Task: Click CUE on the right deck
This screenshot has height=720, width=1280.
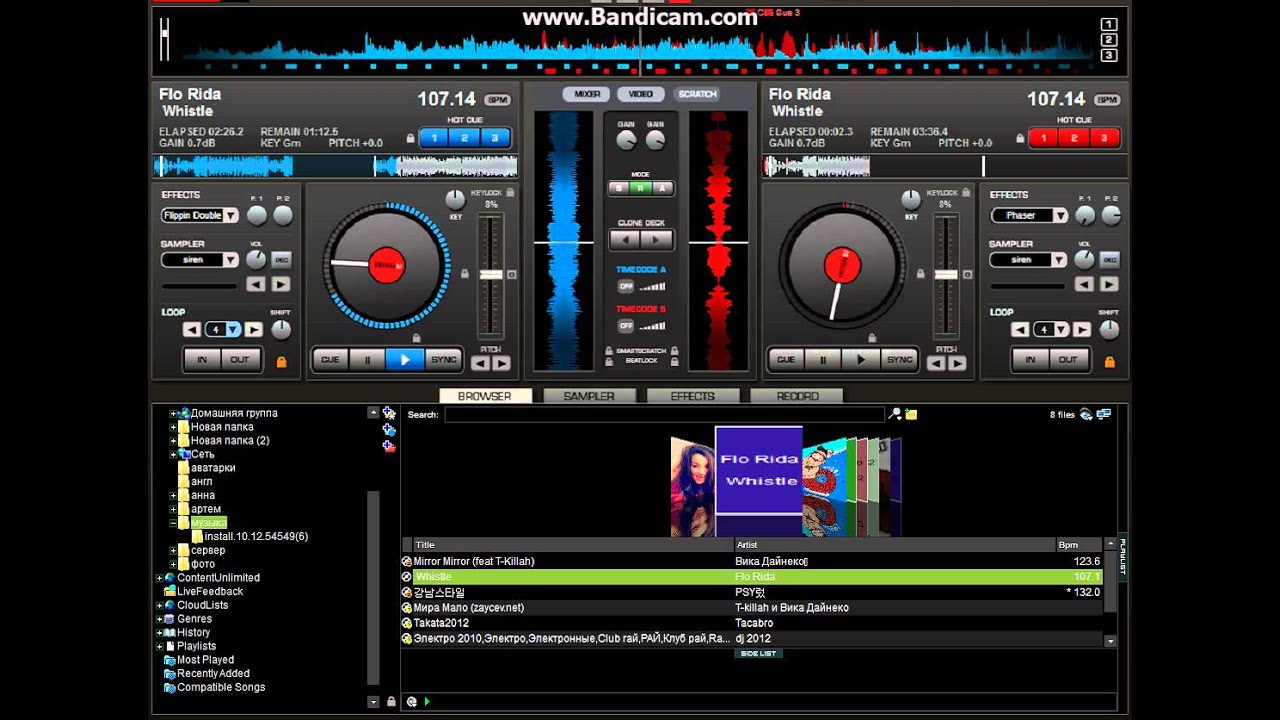Action: 786,360
